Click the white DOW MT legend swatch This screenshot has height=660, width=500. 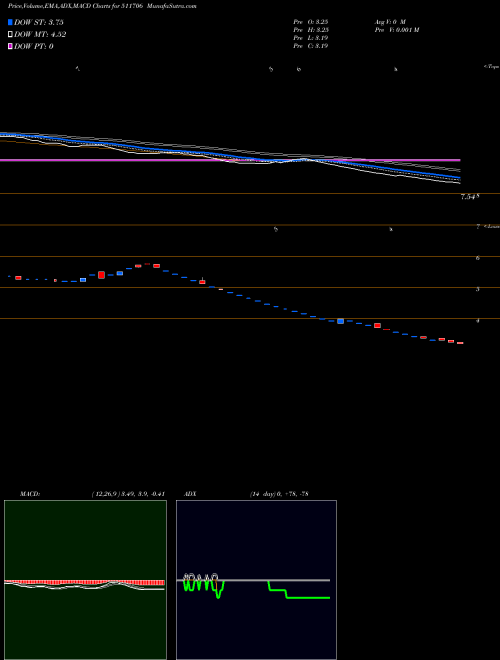(x=10, y=35)
